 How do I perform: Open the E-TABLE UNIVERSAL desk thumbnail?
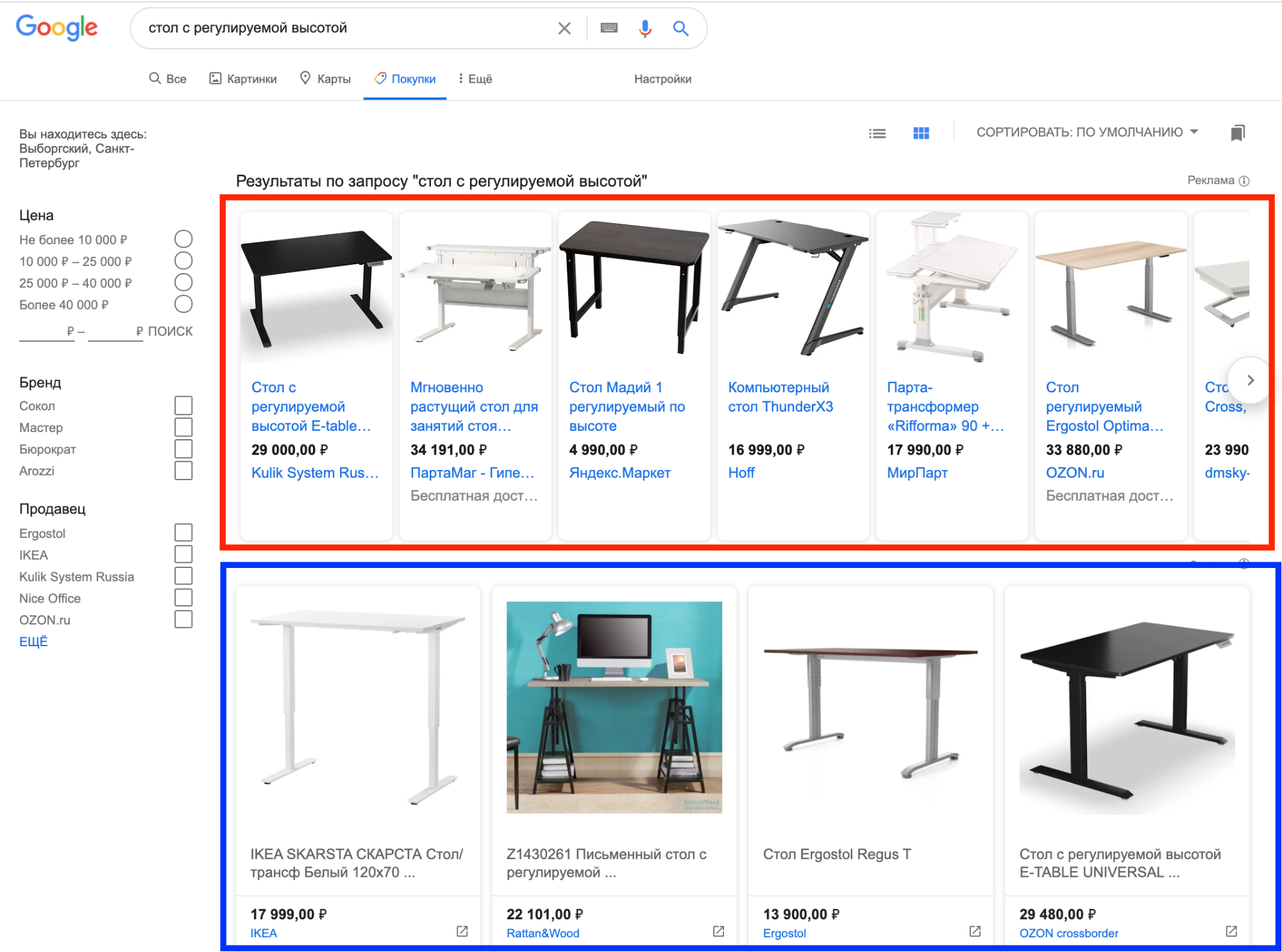pyautogui.click(x=1127, y=708)
